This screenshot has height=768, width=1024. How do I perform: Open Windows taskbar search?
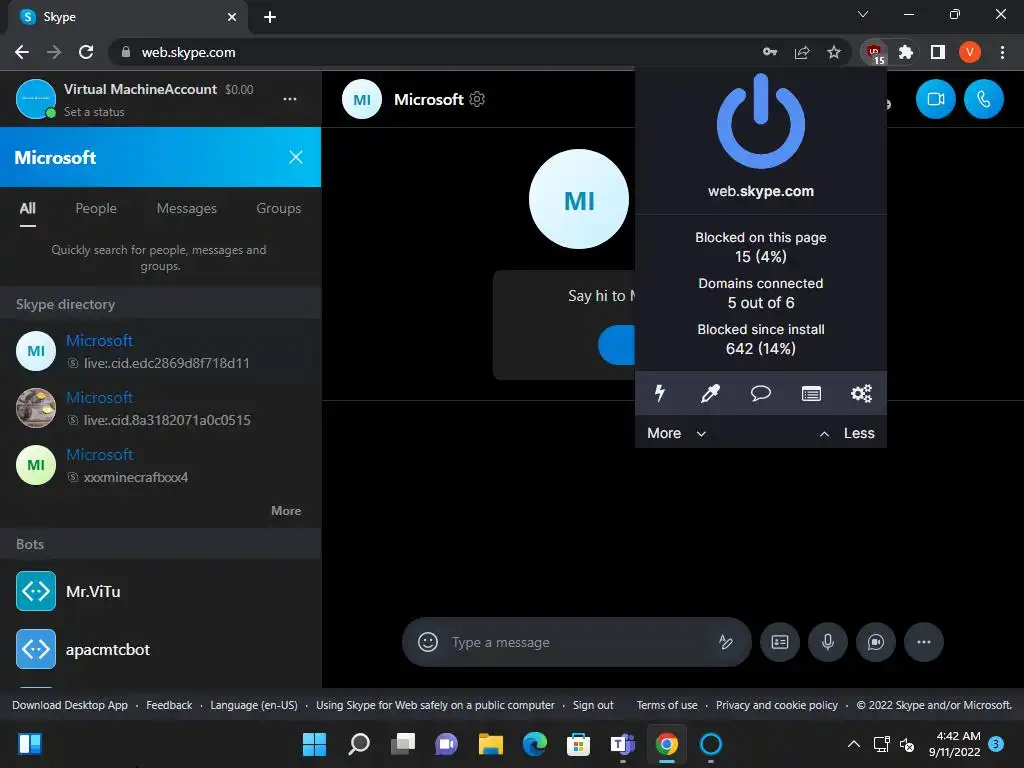pyautogui.click(x=359, y=744)
